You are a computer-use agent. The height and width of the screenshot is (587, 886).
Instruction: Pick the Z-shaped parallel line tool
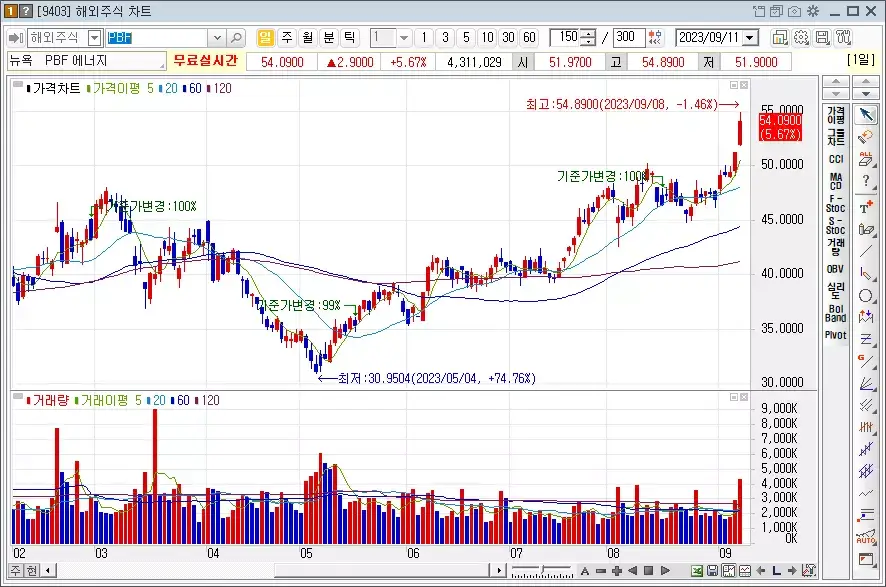[x=866, y=339]
